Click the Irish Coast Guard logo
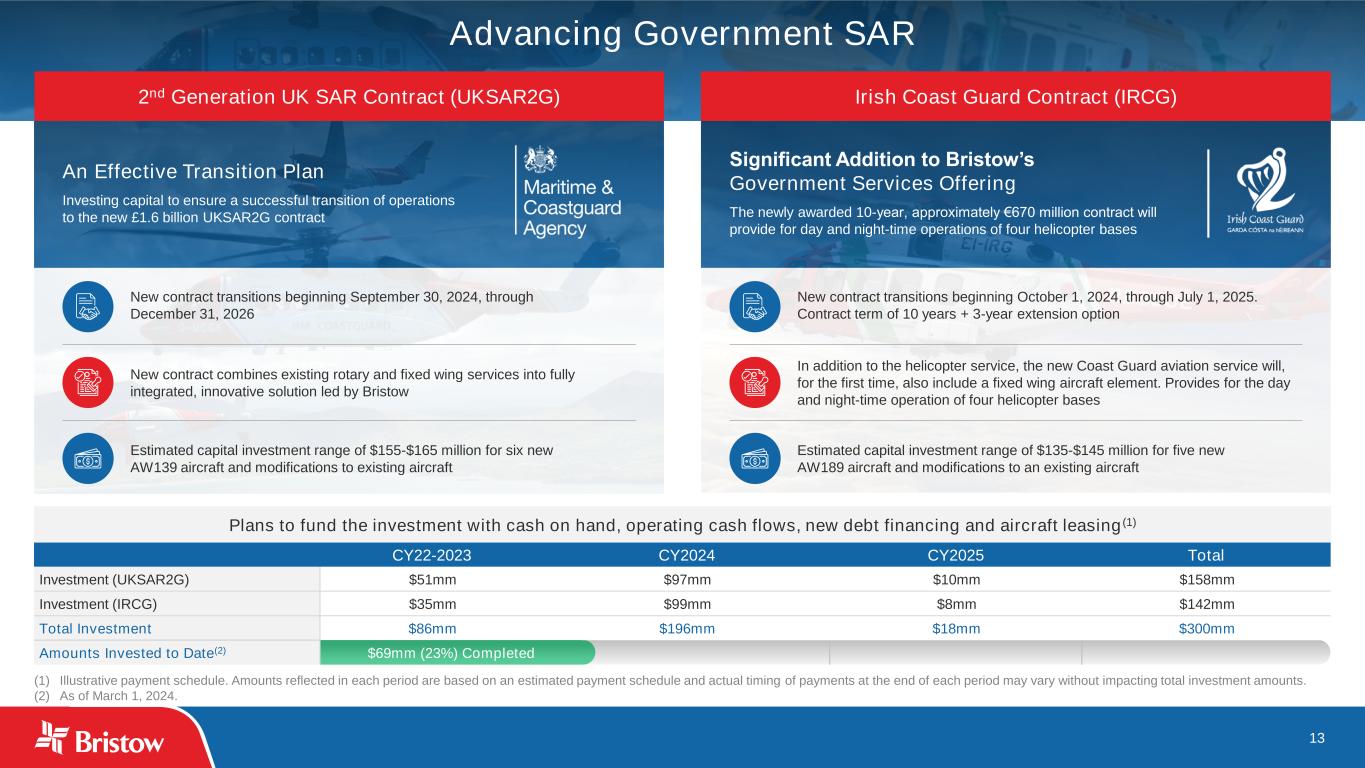 click(1263, 192)
